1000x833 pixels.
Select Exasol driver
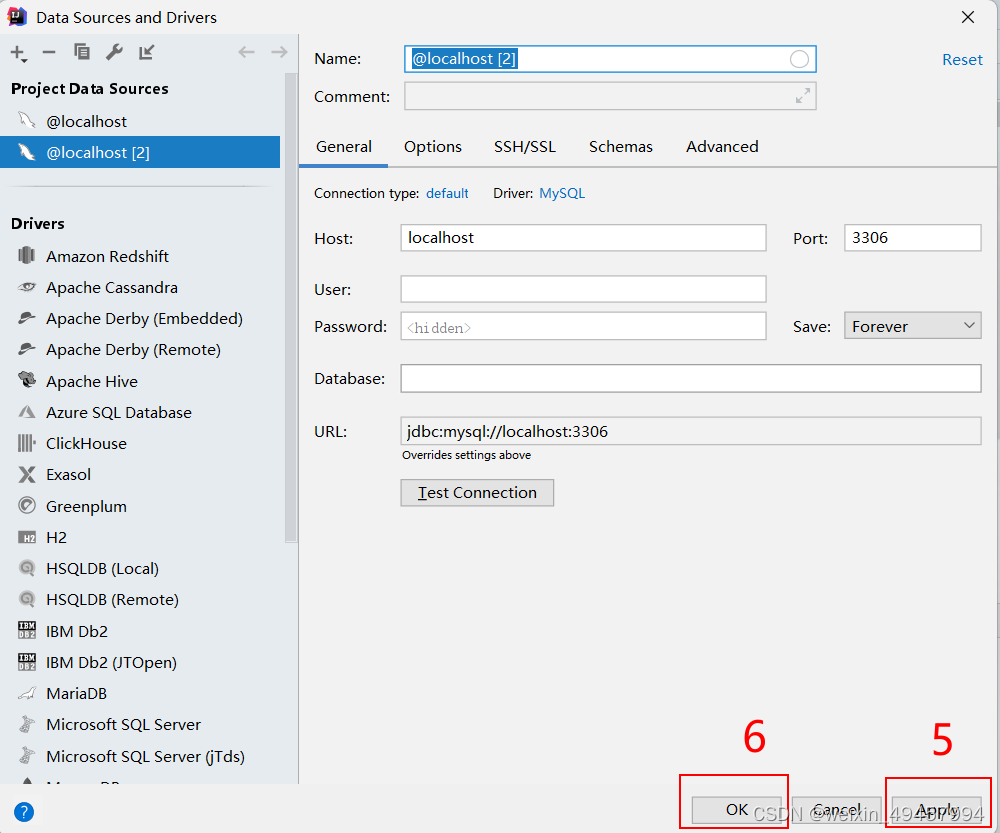(140, 475)
